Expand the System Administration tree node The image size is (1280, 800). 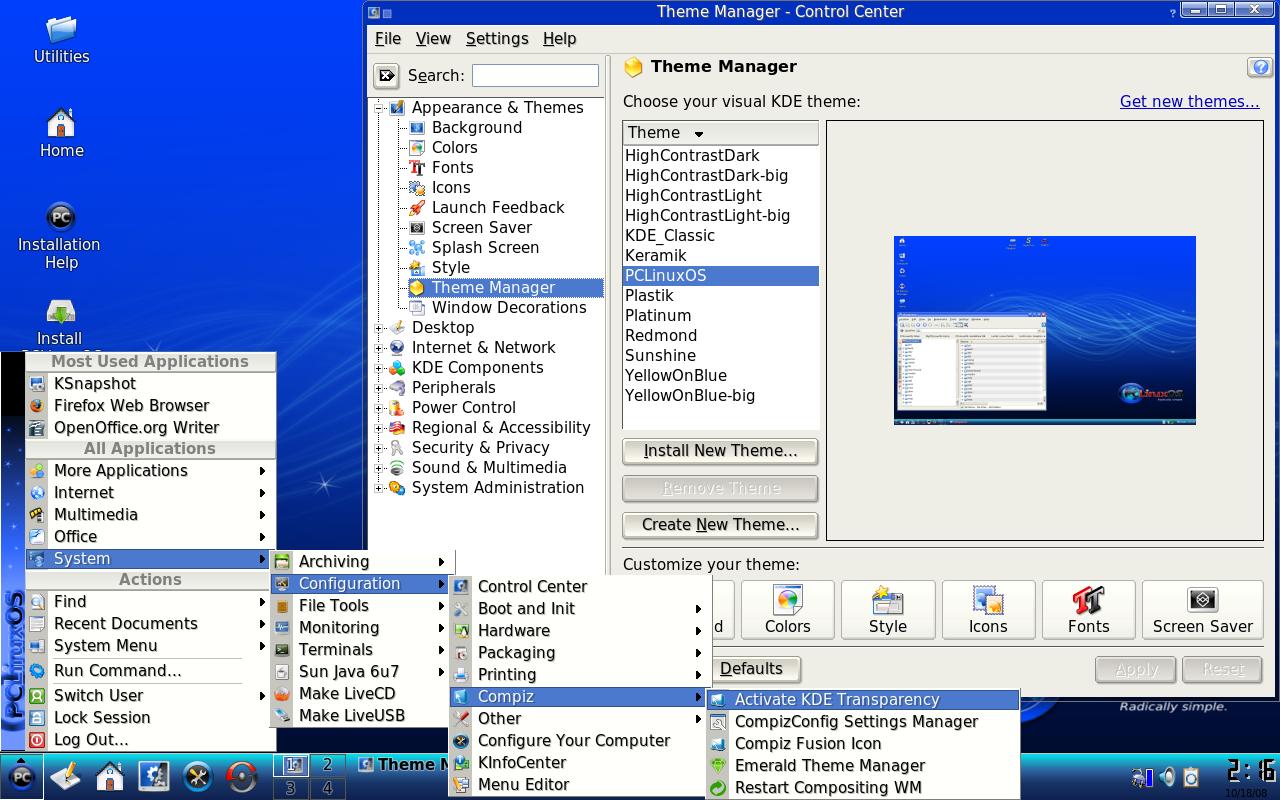pos(379,488)
